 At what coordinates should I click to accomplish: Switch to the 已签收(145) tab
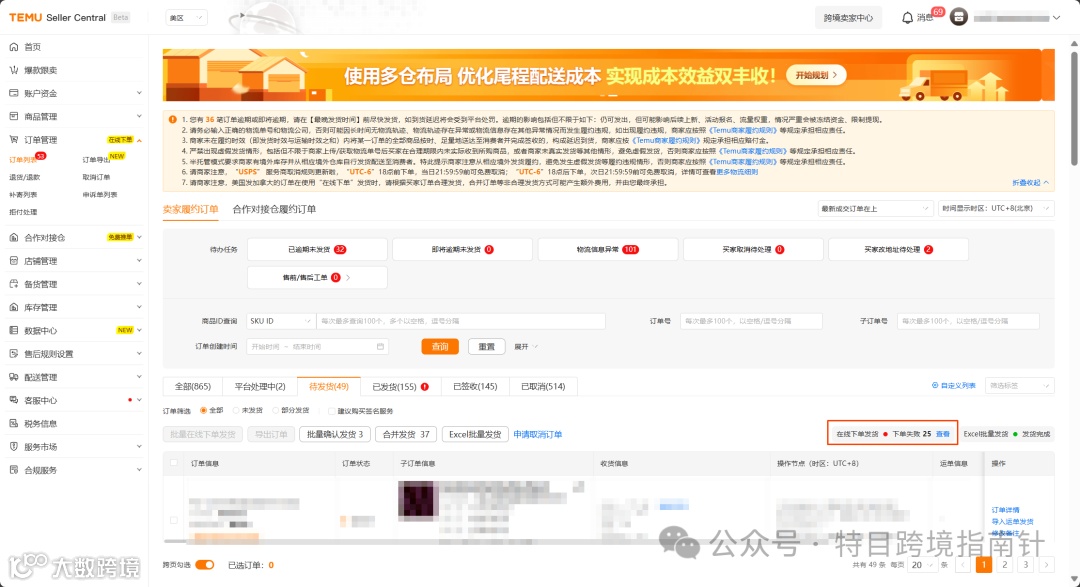coord(475,387)
